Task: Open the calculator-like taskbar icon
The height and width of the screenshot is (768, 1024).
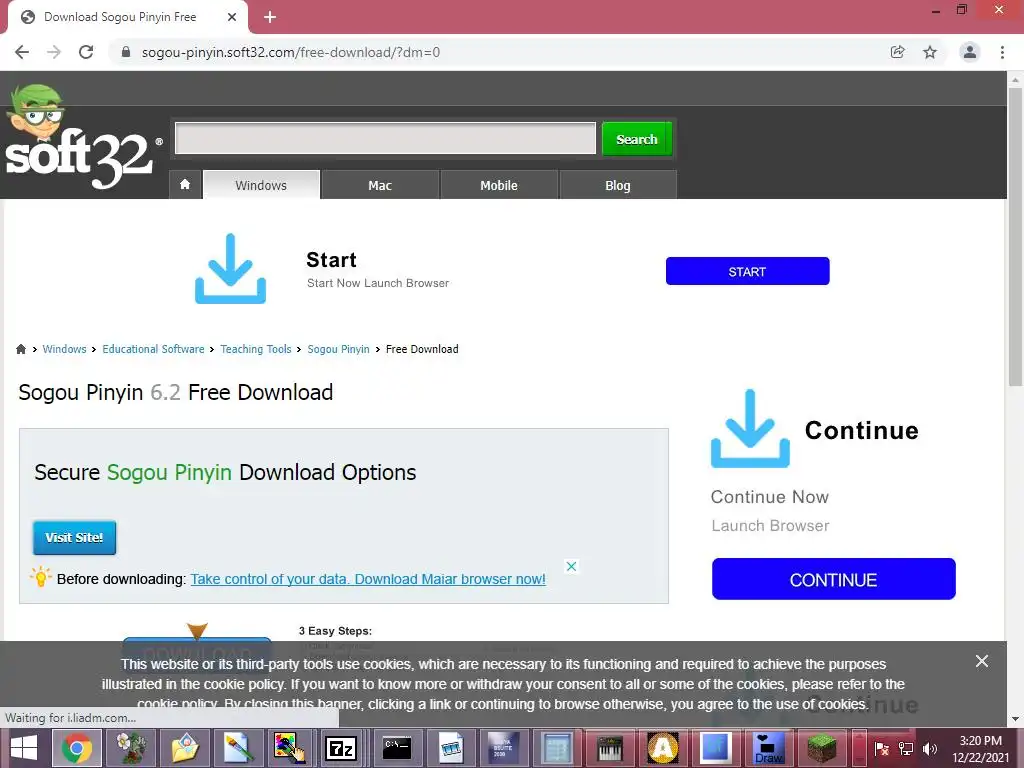Action: [557, 748]
